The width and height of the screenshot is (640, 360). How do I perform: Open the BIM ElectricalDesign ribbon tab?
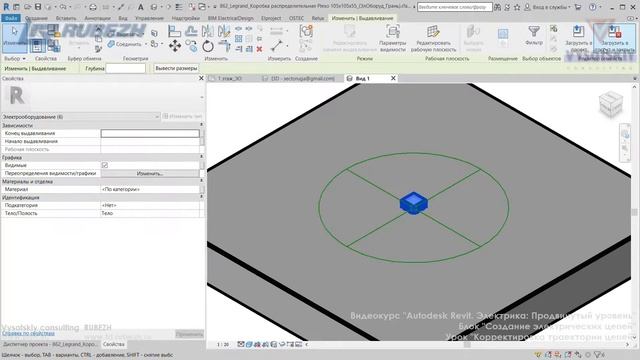(231, 18)
